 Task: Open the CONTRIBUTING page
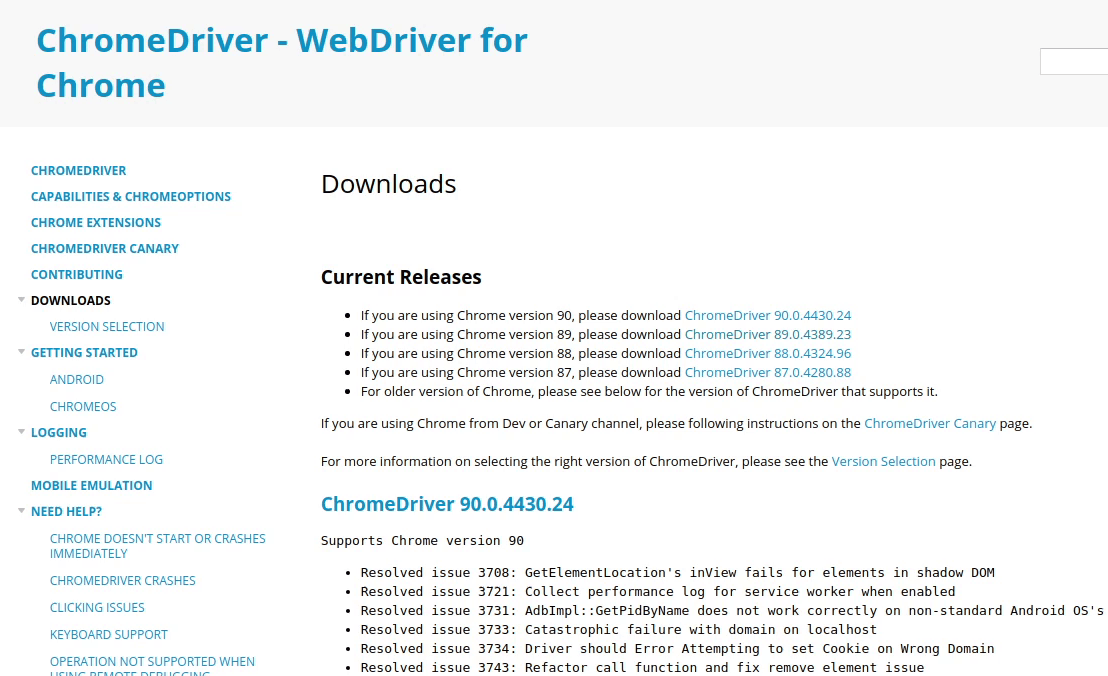77,274
